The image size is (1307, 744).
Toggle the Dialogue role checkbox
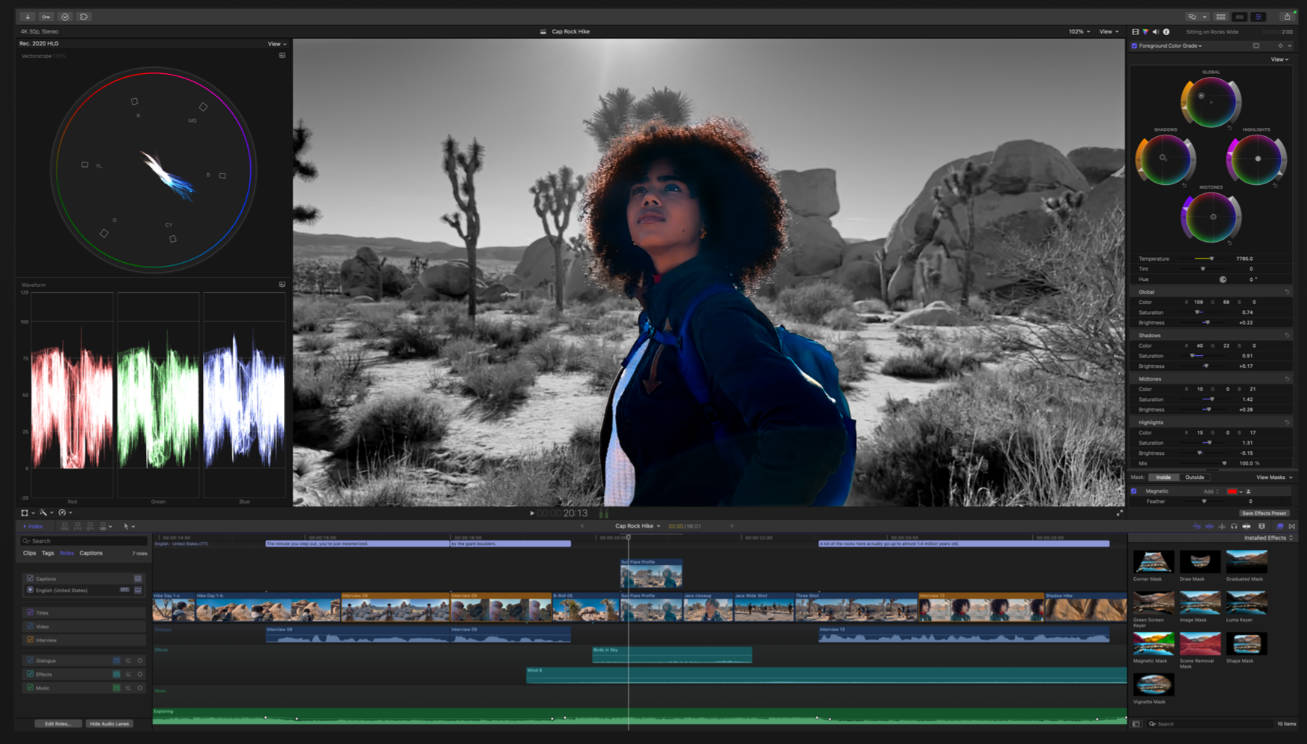tap(30, 661)
